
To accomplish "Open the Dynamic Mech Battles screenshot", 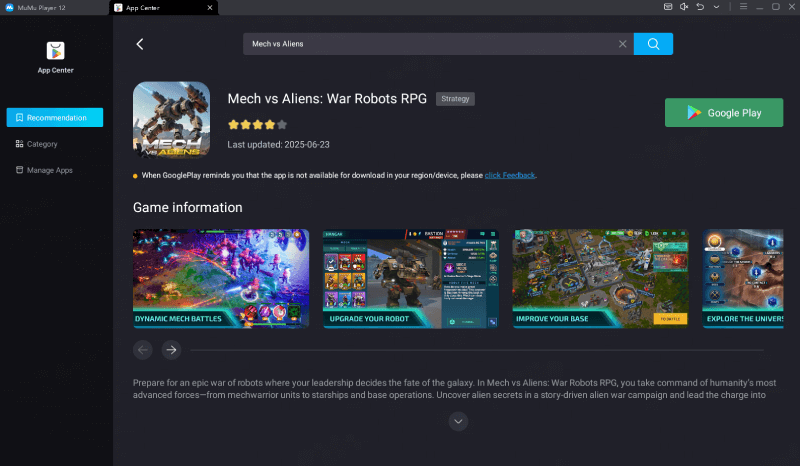I will click(221, 279).
